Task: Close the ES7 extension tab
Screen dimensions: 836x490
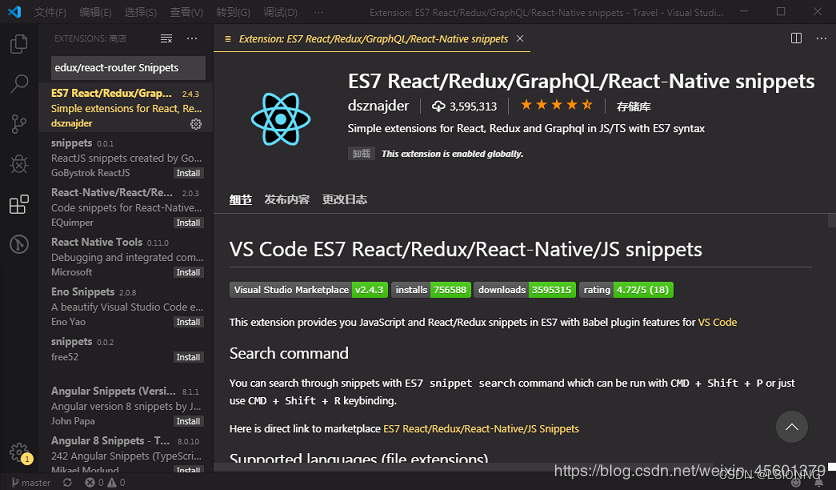Action: [x=520, y=38]
